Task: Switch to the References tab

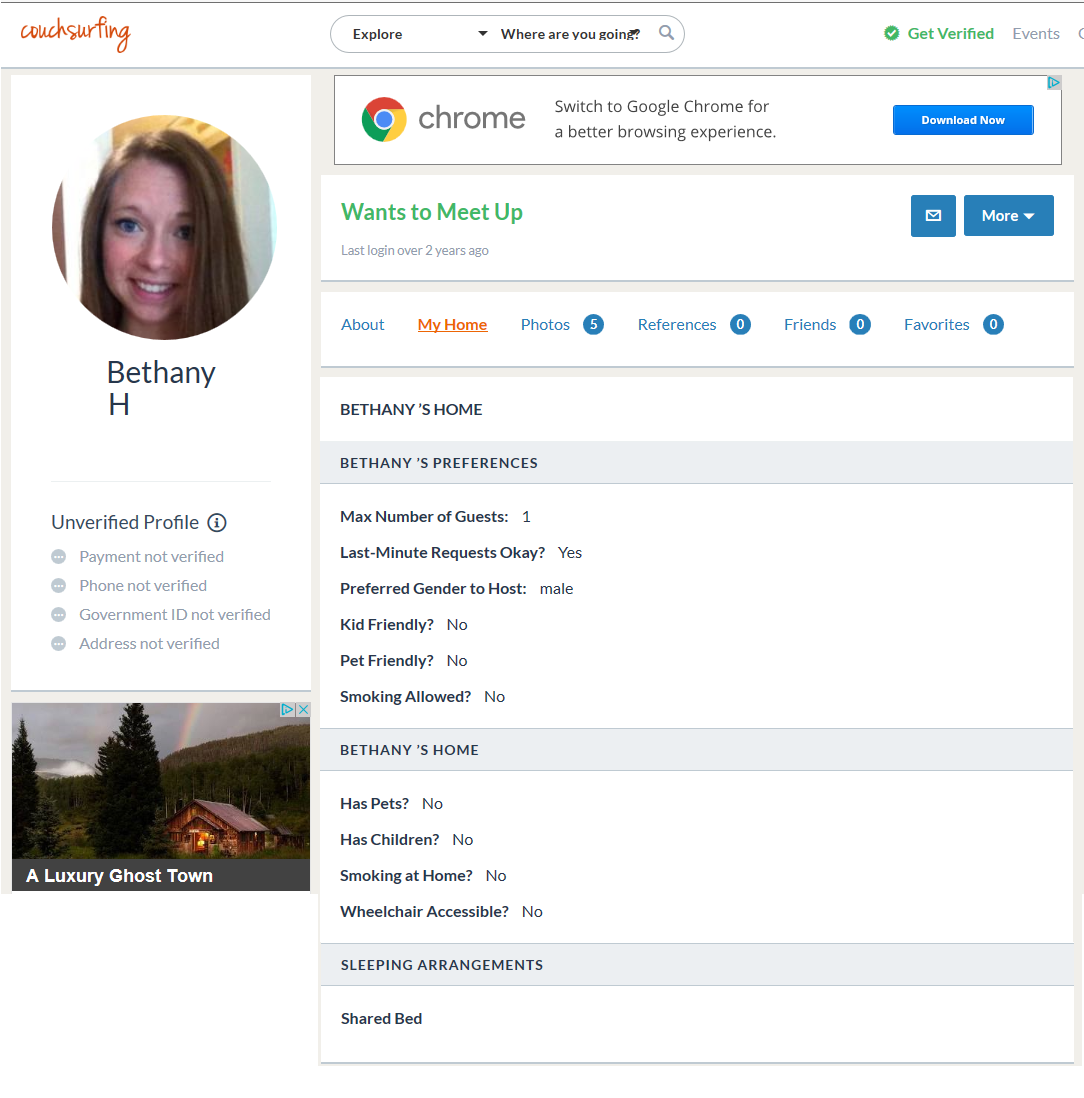Action: click(677, 324)
